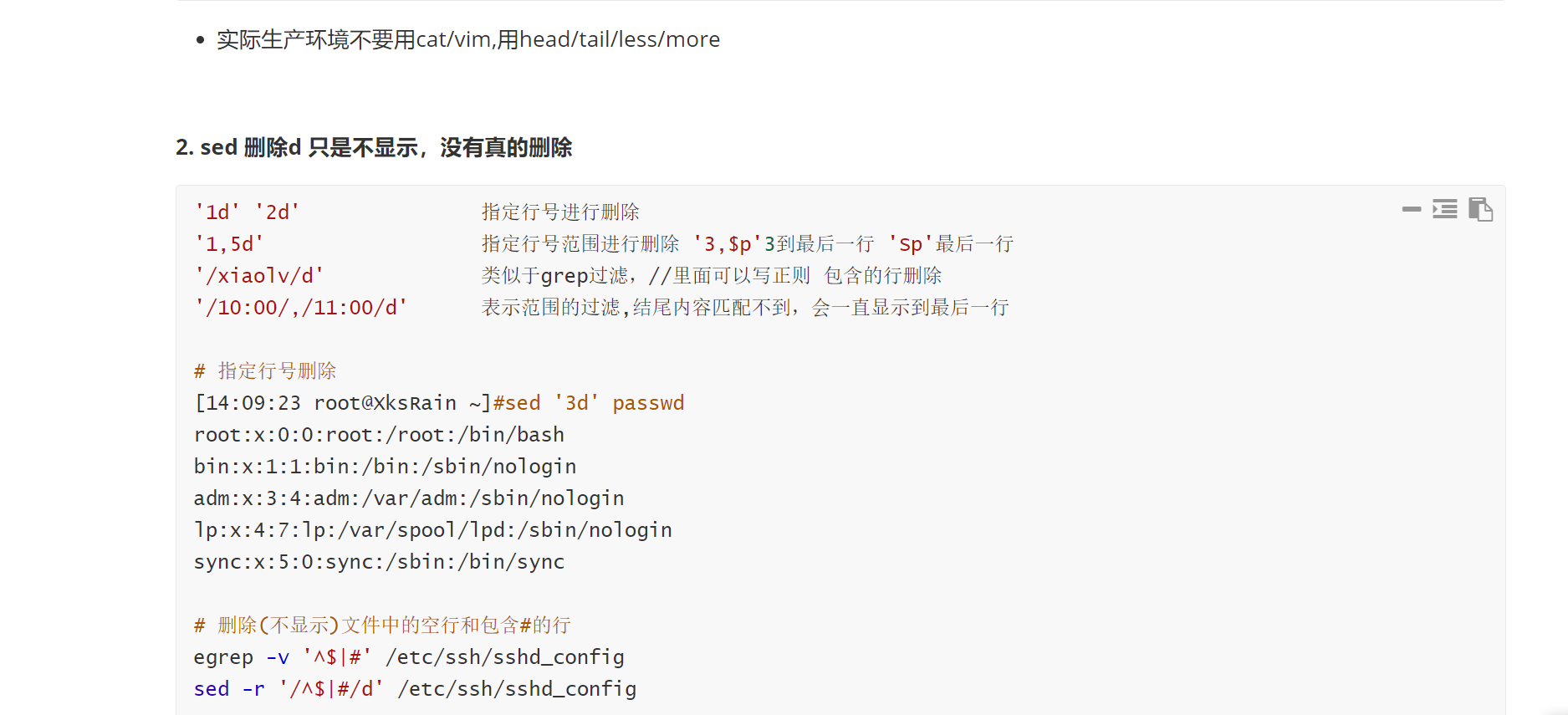Toggle code line indent/wrap icon
Viewport: 1568px width, 715px height.
pyautogui.click(x=1445, y=209)
